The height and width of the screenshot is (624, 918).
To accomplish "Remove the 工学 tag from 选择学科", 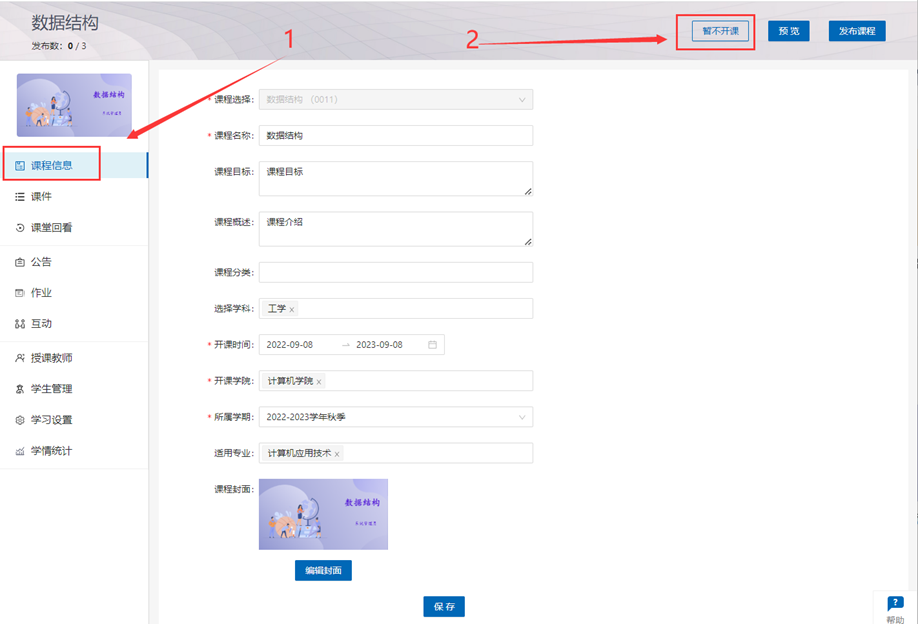I will pyautogui.click(x=292, y=310).
